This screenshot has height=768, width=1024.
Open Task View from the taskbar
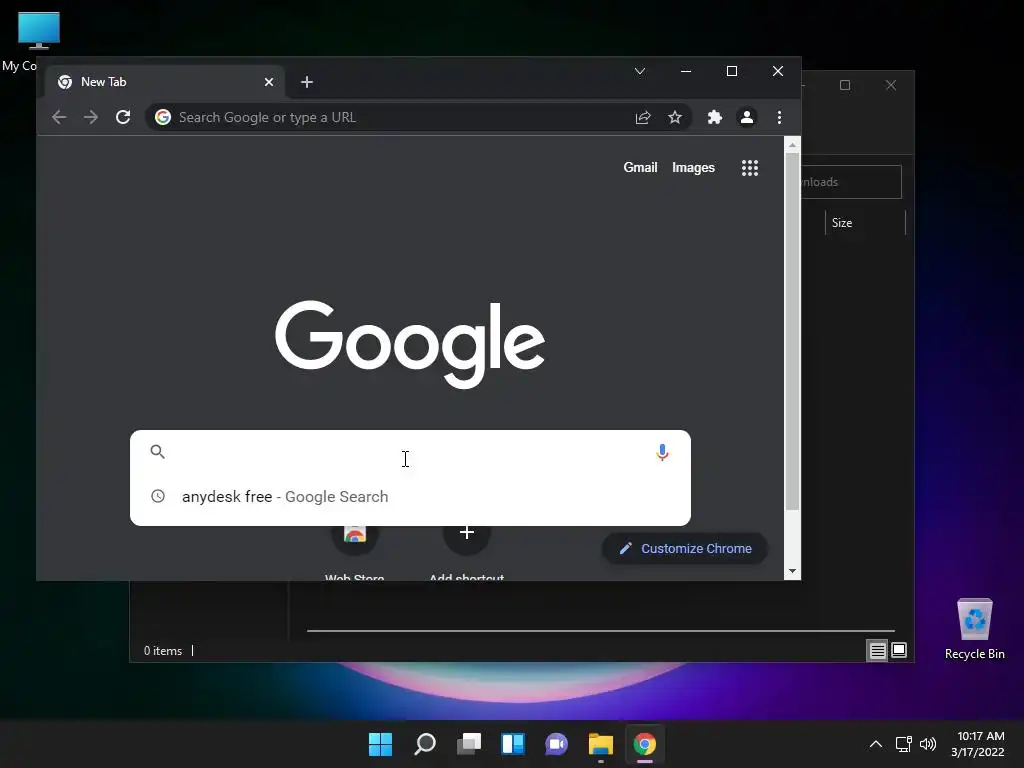coord(469,744)
